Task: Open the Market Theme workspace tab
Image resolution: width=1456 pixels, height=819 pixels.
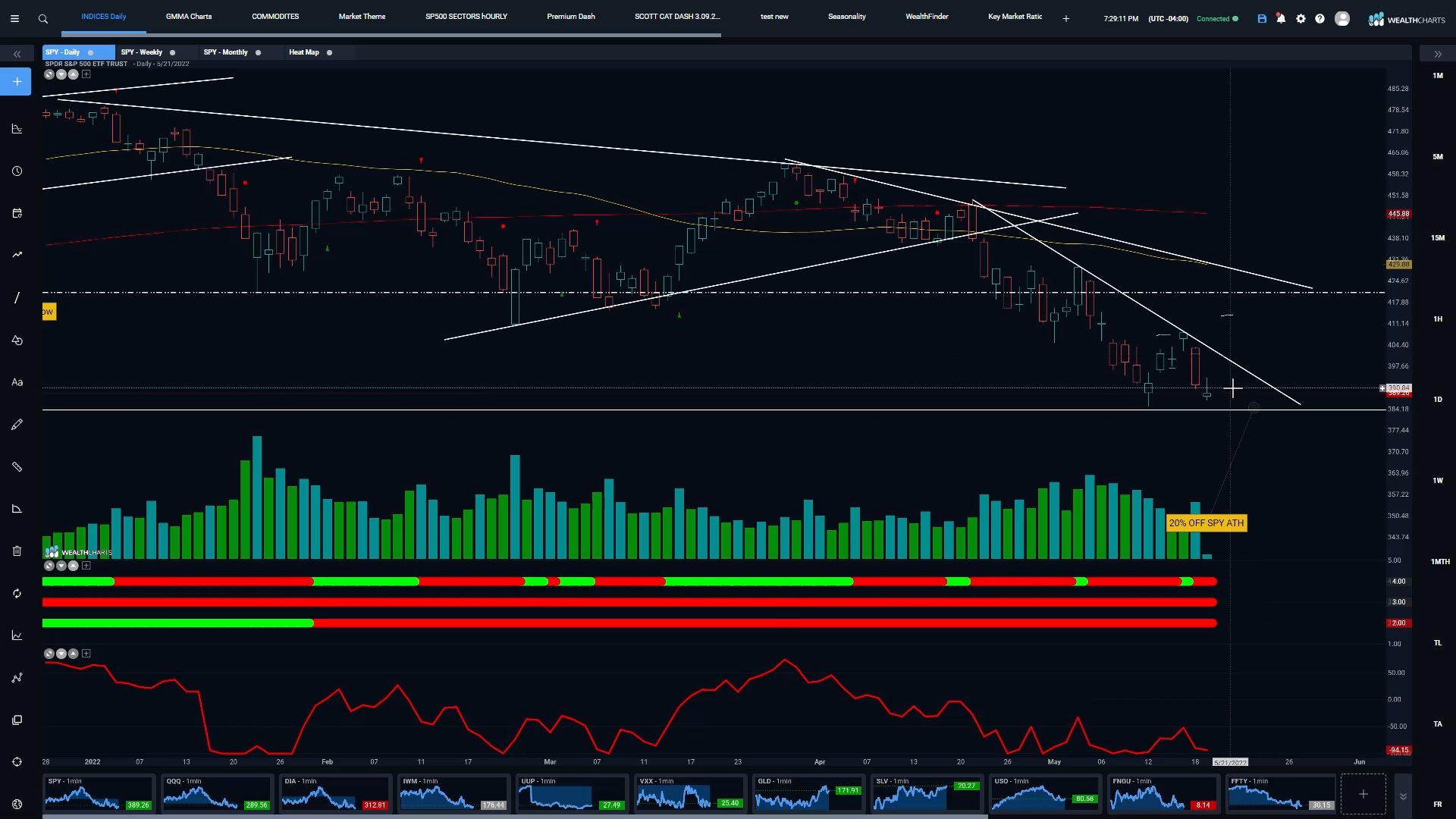Action: point(362,17)
